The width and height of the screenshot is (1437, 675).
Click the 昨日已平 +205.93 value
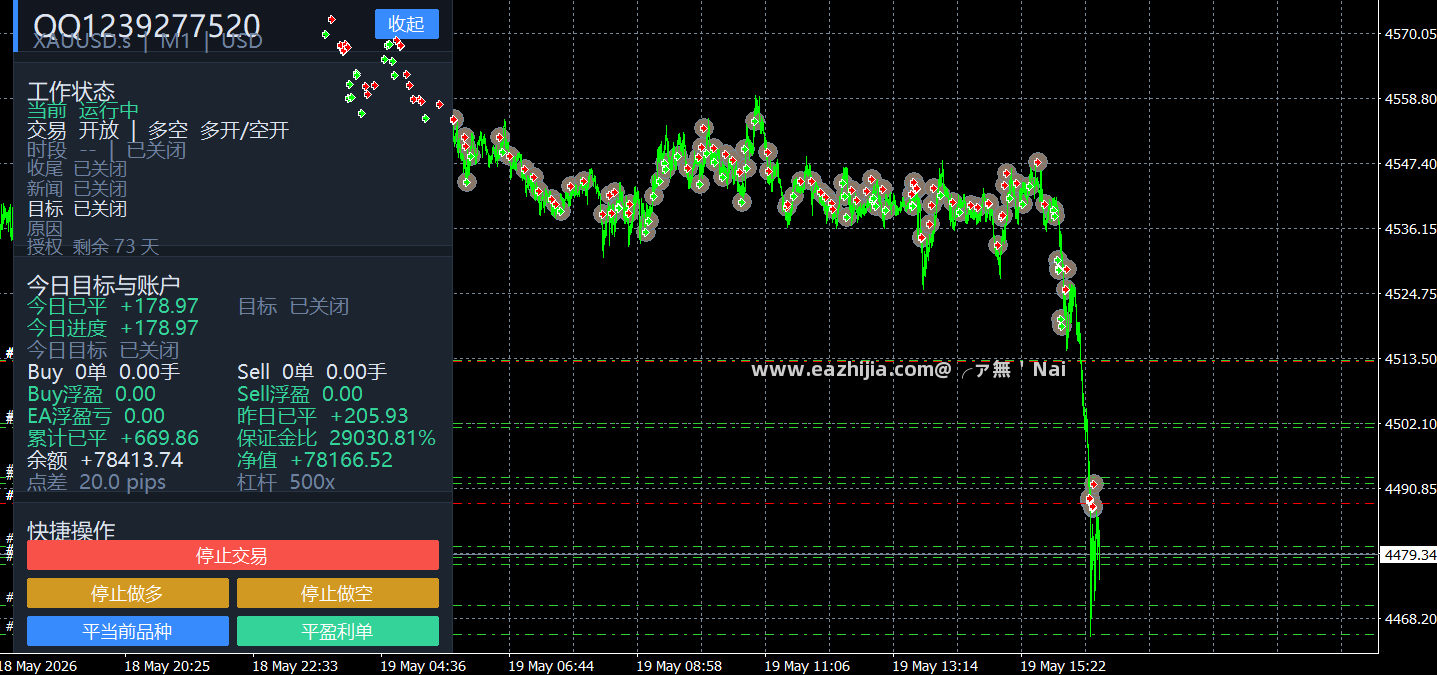(x=323, y=416)
